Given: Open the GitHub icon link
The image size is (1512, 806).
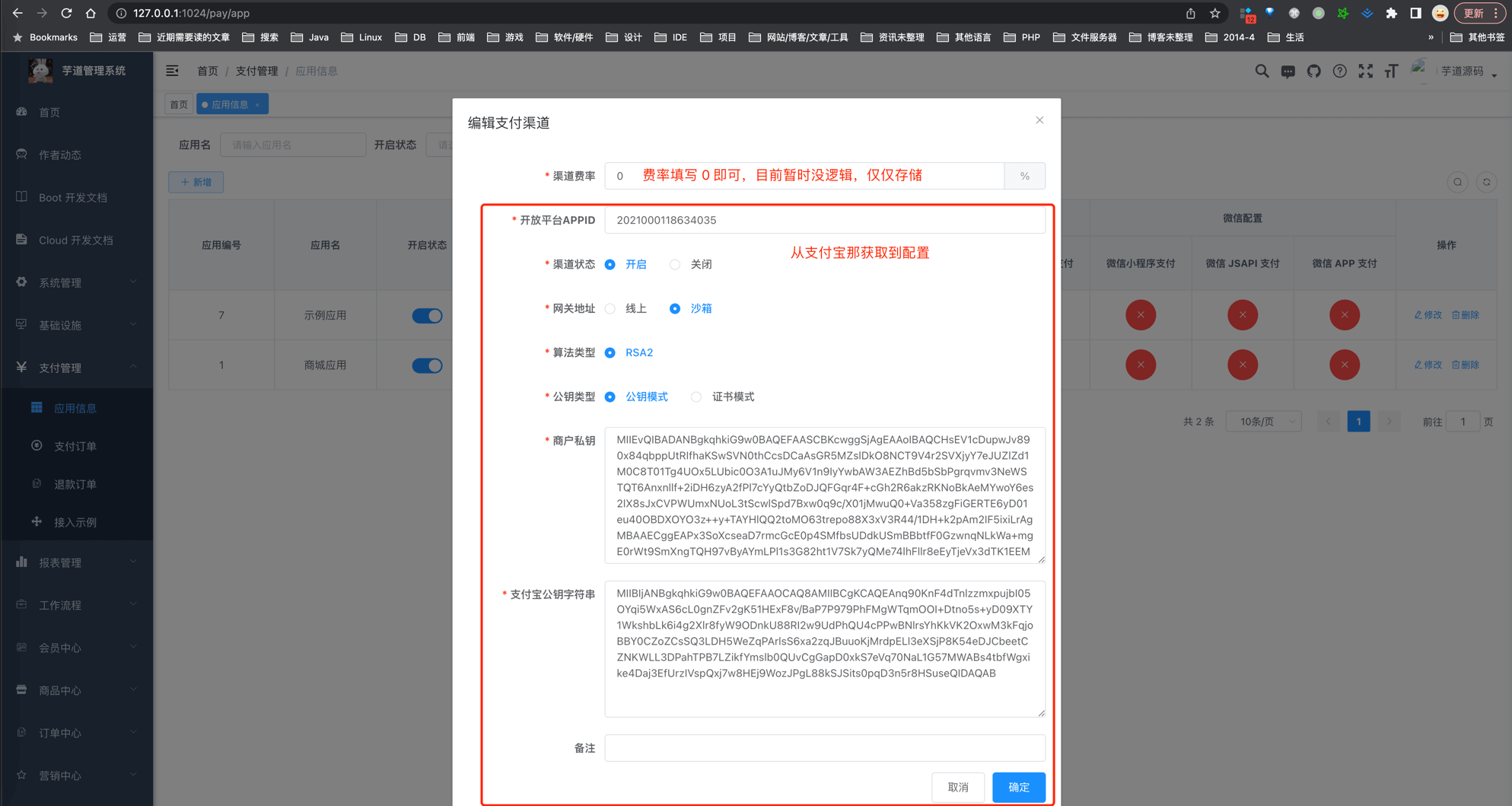Looking at the screenshot, I should [1313, 71].
